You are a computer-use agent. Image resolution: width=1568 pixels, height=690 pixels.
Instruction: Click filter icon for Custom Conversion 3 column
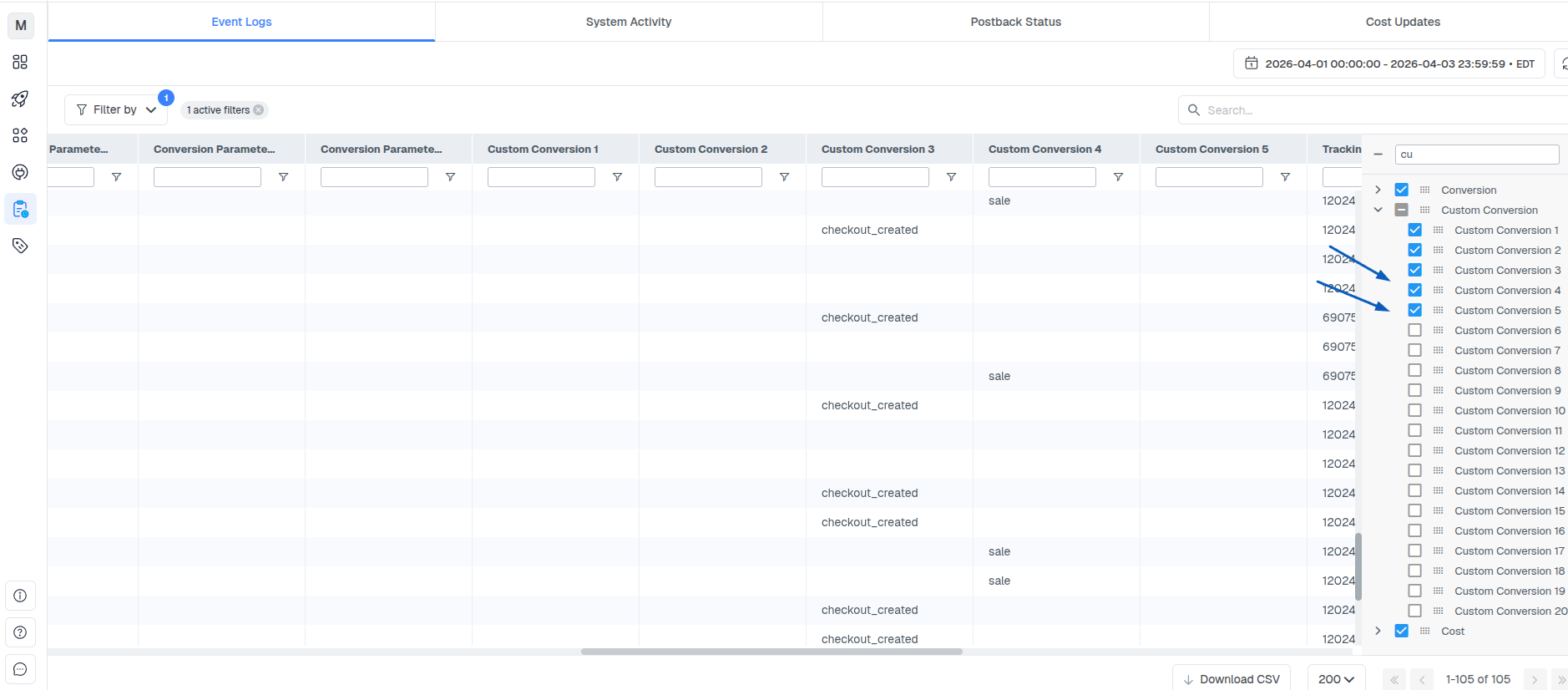(x=951, y=177)
